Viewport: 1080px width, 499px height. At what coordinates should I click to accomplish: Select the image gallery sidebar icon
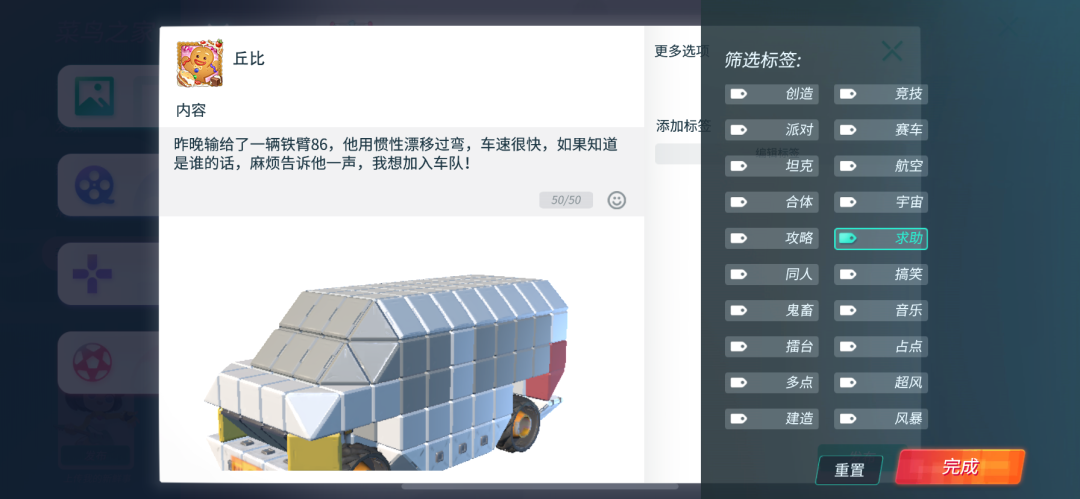click(x=94, y=96)
